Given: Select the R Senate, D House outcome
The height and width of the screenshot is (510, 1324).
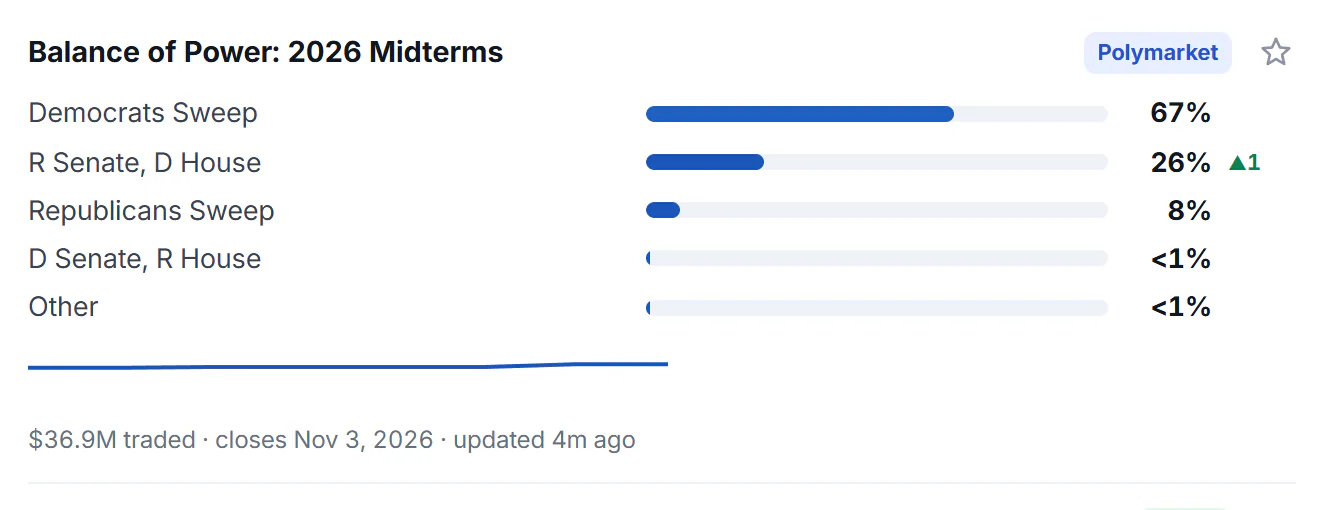Looking at the screenshot, I should pos(145,162).
